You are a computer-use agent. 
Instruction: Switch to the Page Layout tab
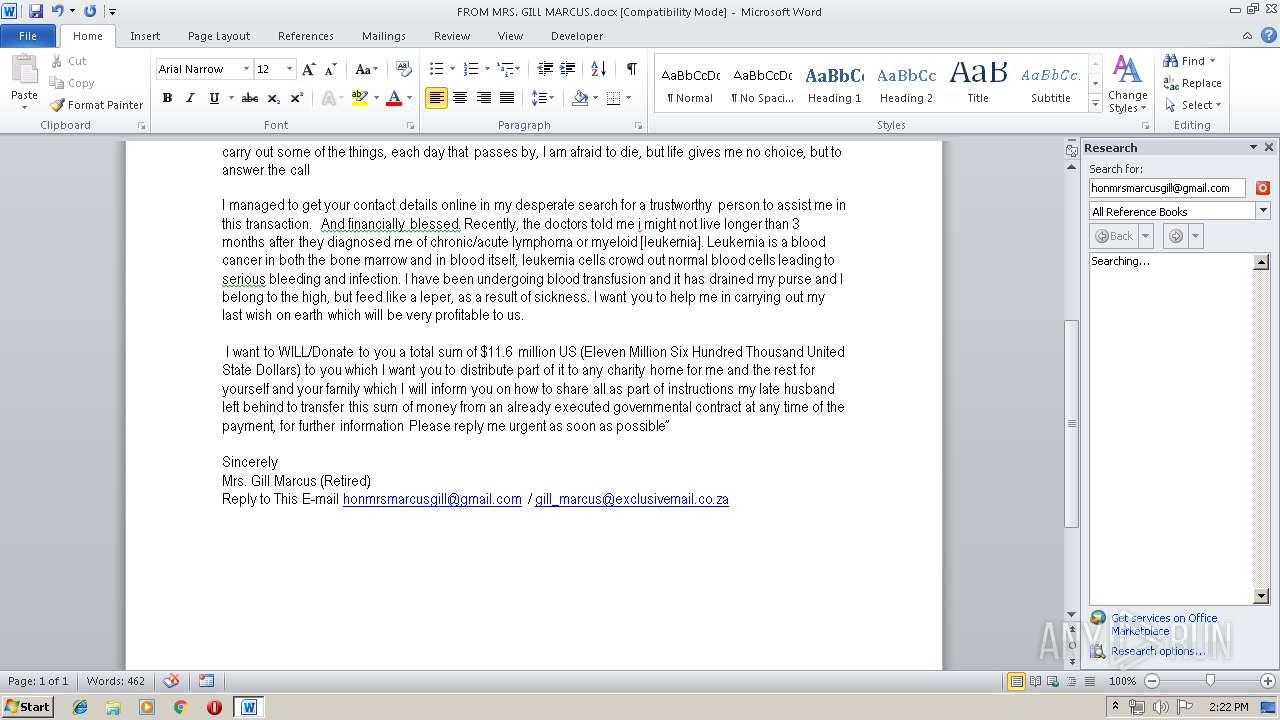(x=219, y=36)
